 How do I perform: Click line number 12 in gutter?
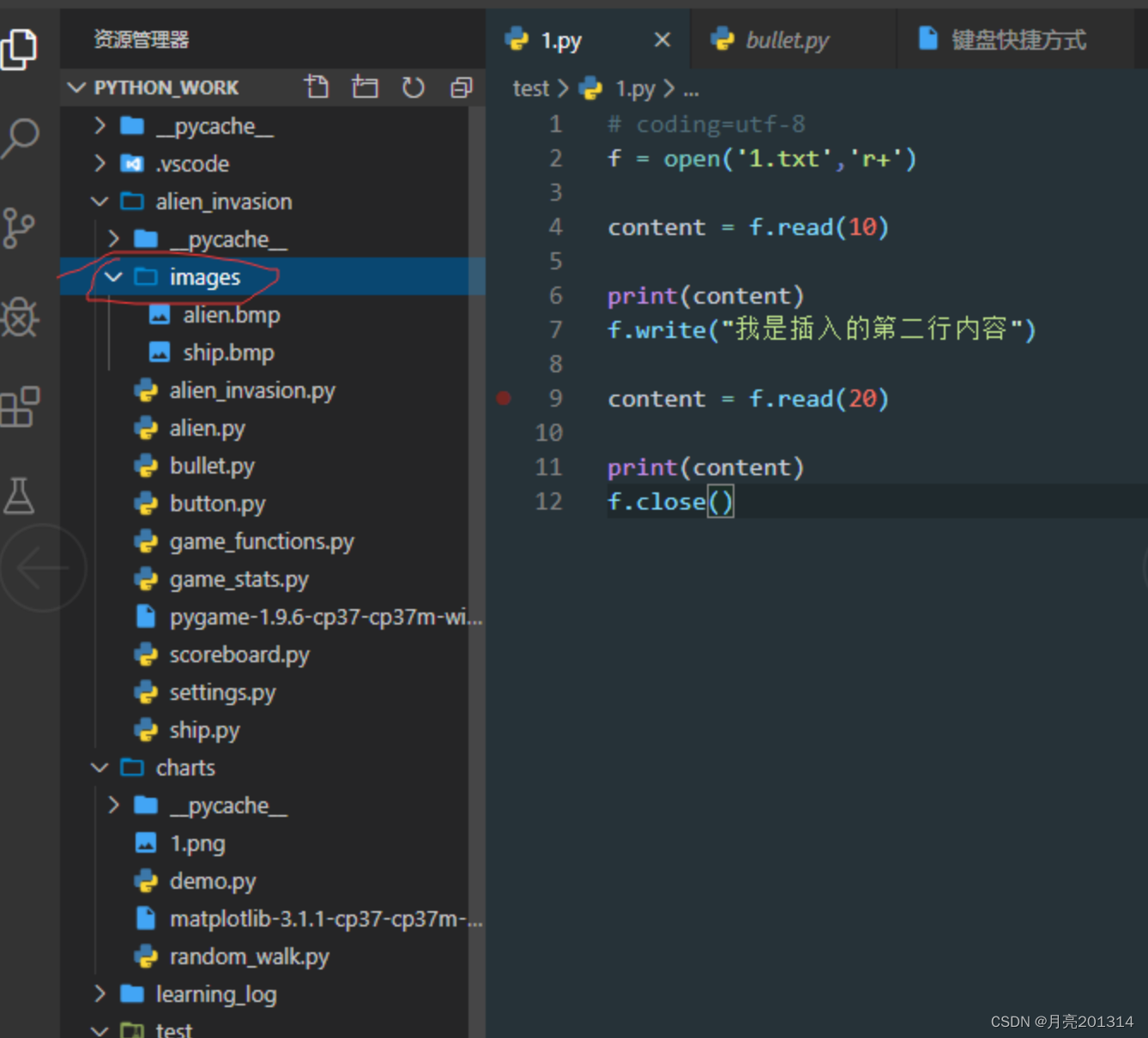(548, 501)
